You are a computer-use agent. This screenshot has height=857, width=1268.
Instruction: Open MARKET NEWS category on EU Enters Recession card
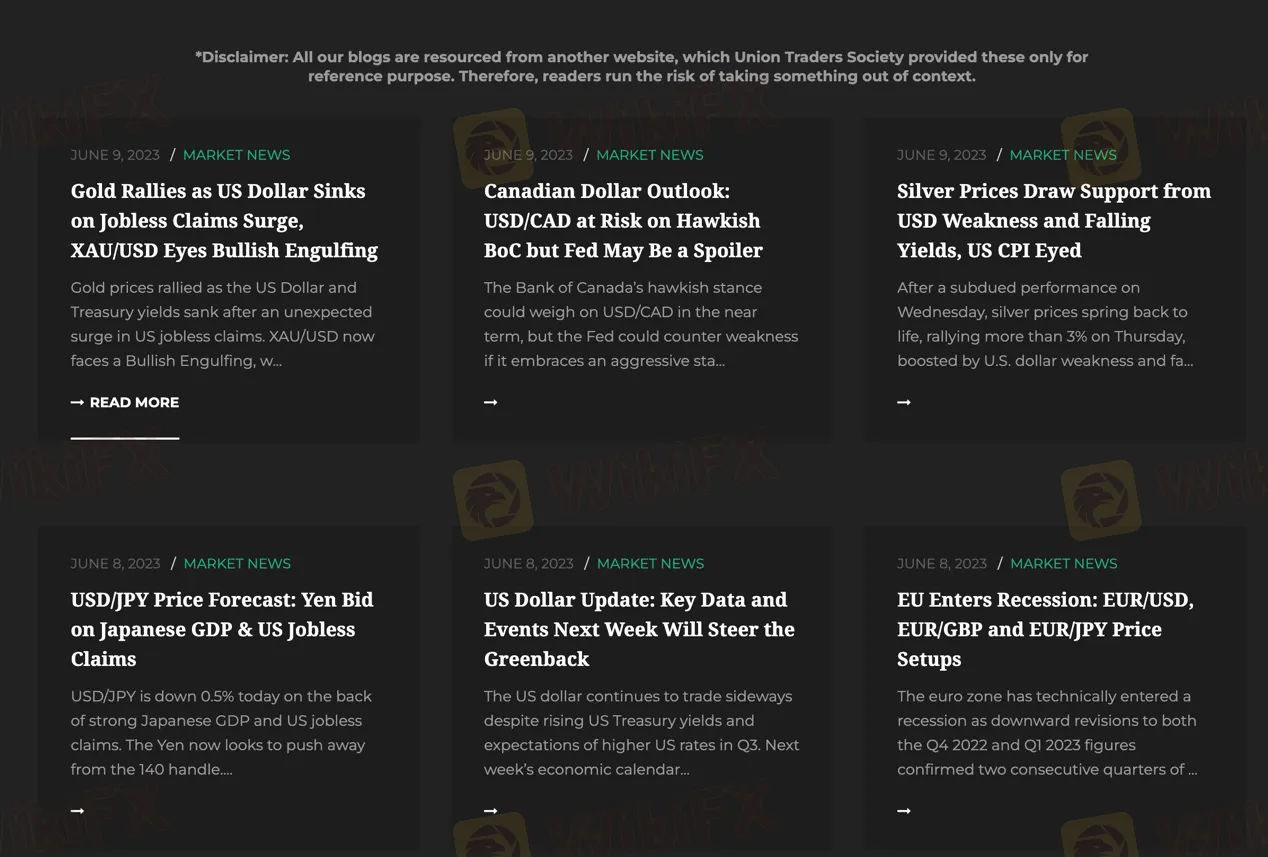pos(1064,563)
